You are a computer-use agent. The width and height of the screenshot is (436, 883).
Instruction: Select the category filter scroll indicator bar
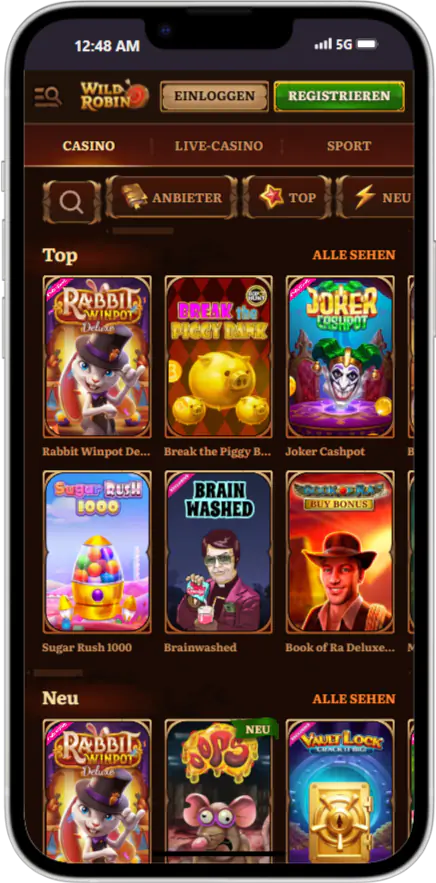pos(143,231)
